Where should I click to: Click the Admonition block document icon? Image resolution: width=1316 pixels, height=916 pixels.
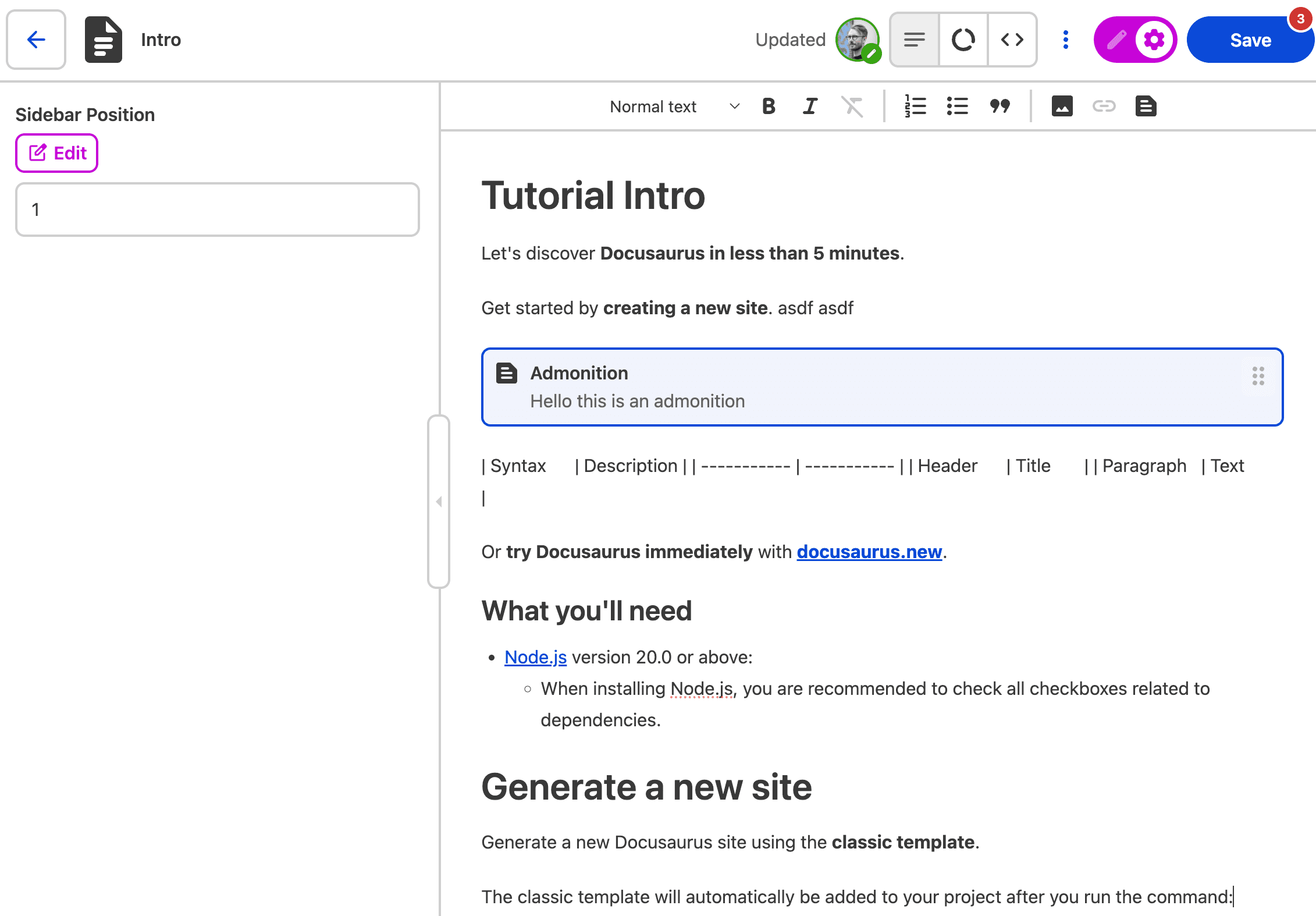tap(506, 373)
